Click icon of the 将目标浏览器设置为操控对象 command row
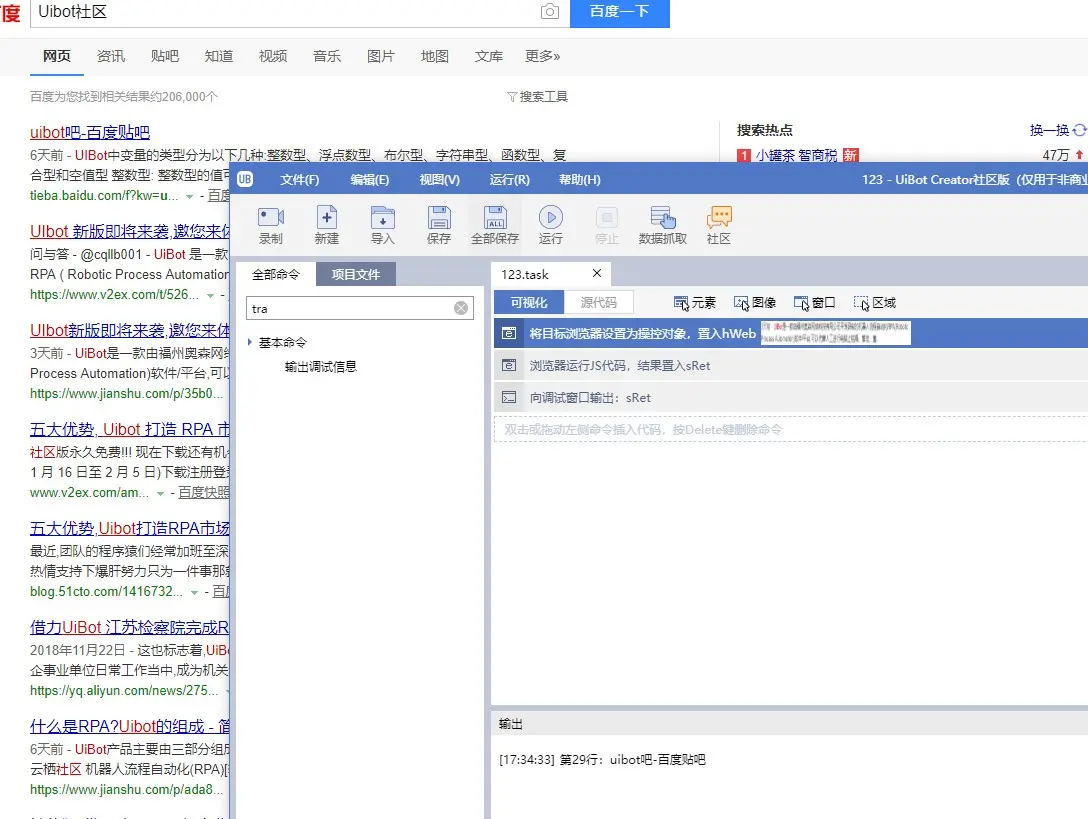This screenshot has width=1088, height=819. pos(509,333)
